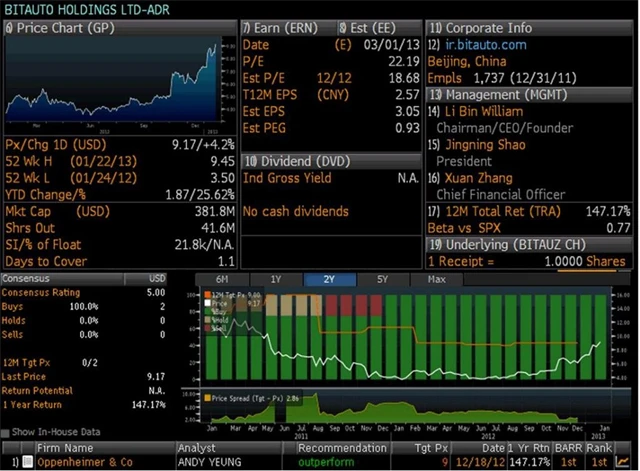Click the Oppenheimer & Co row icon

point(27,462)
